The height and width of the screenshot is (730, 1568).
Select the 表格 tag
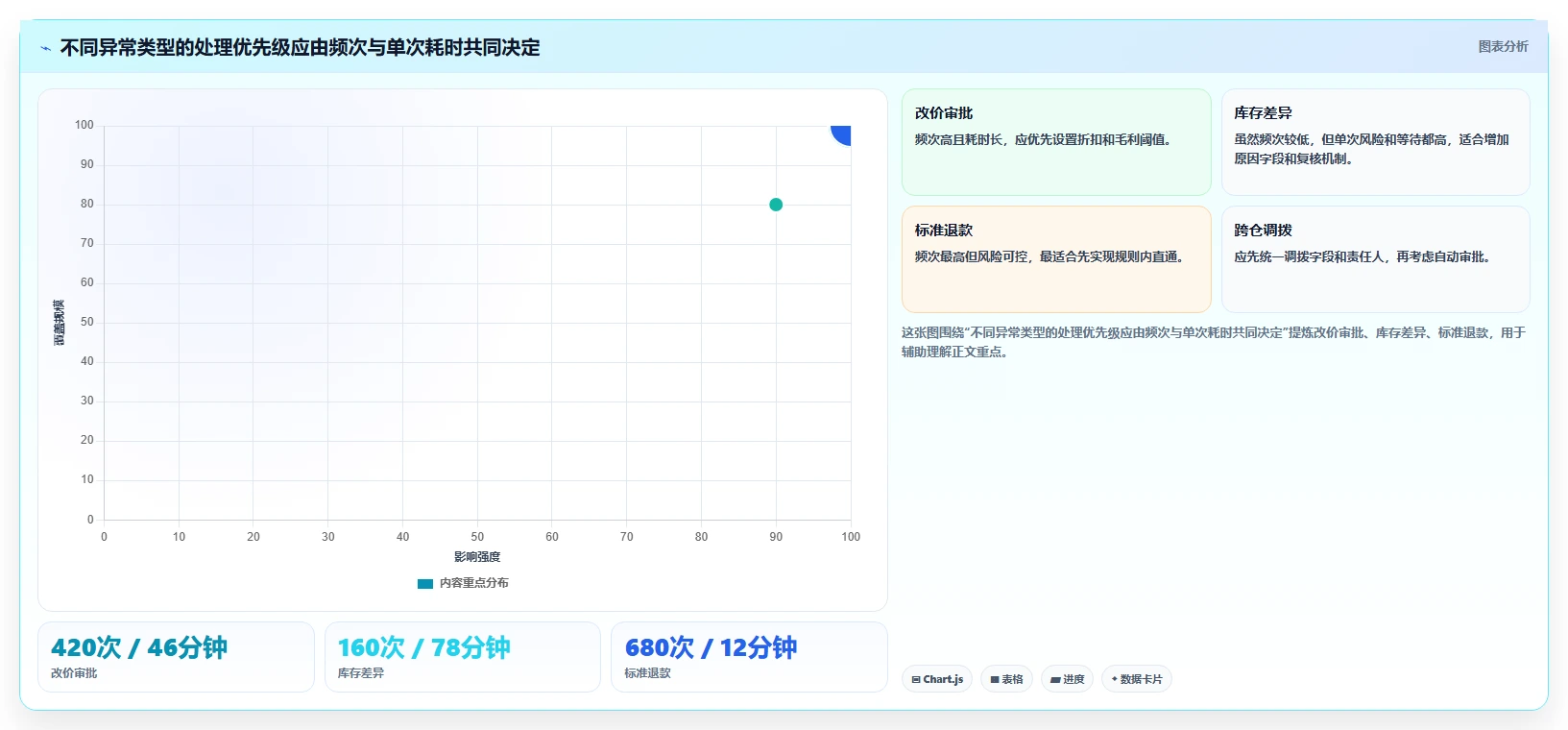[1006, 679]
